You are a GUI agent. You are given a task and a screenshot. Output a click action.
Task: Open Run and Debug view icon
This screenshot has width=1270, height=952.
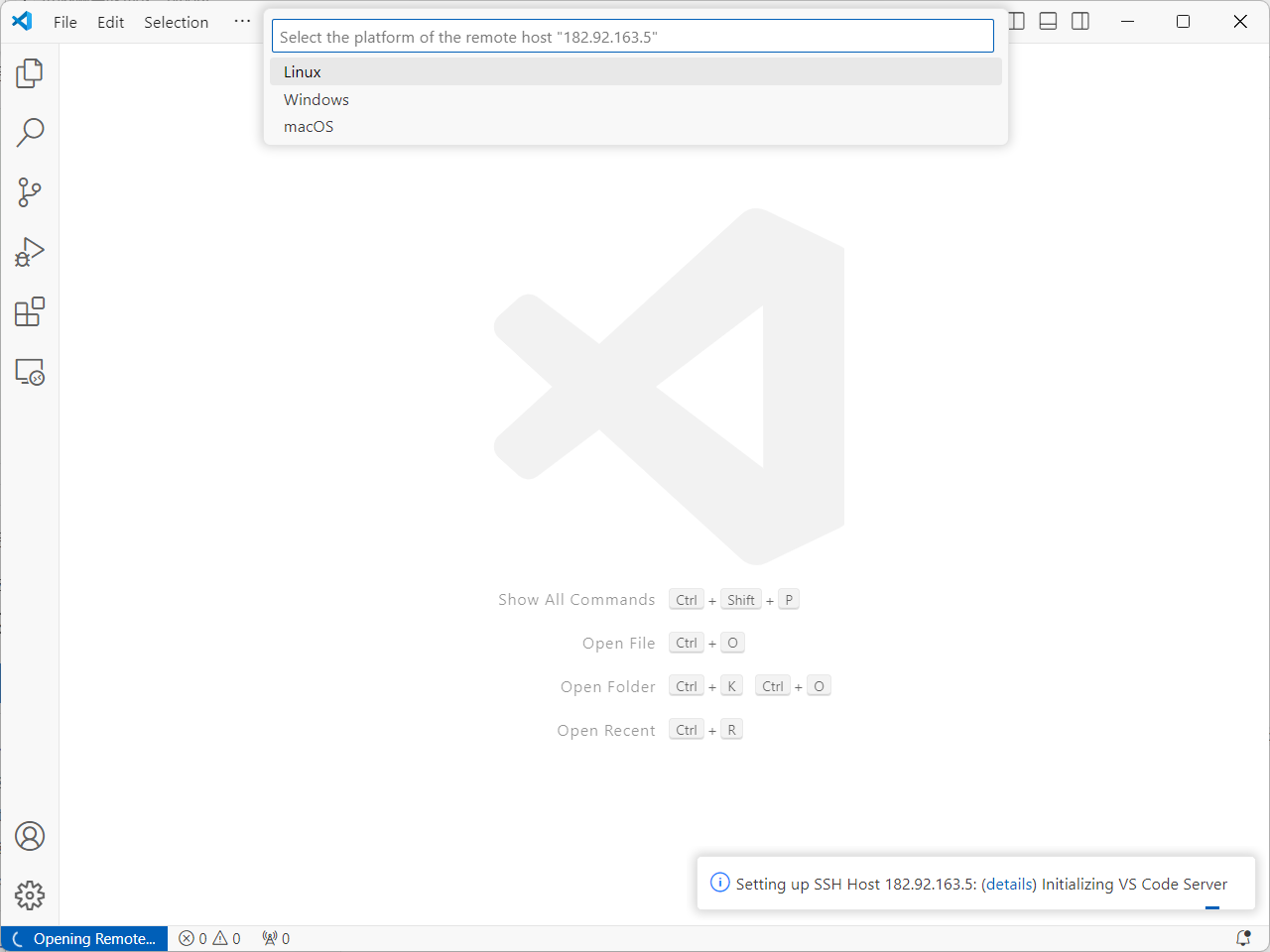click(x=30, y=252)
